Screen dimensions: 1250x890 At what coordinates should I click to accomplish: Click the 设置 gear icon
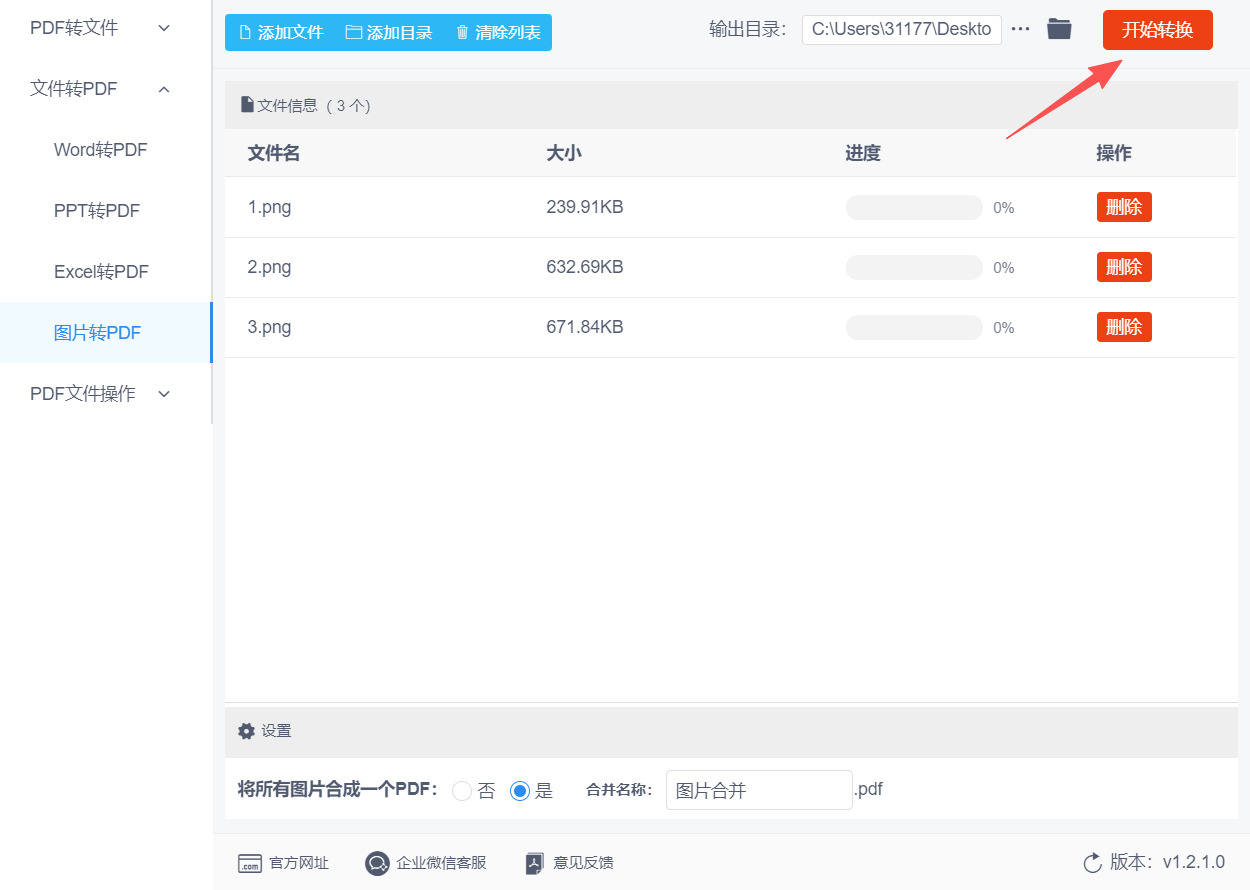(246, 731)
